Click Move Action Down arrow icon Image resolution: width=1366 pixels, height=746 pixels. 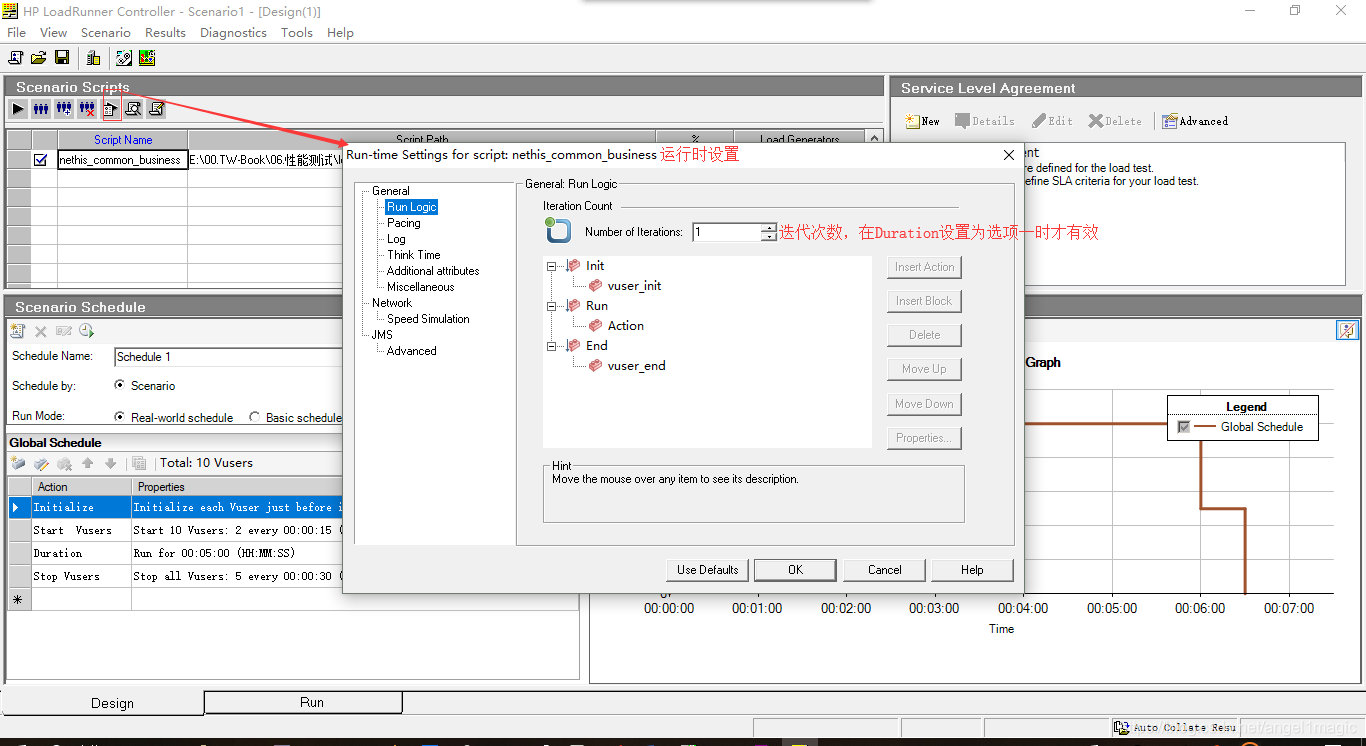[x=110, y=463]
